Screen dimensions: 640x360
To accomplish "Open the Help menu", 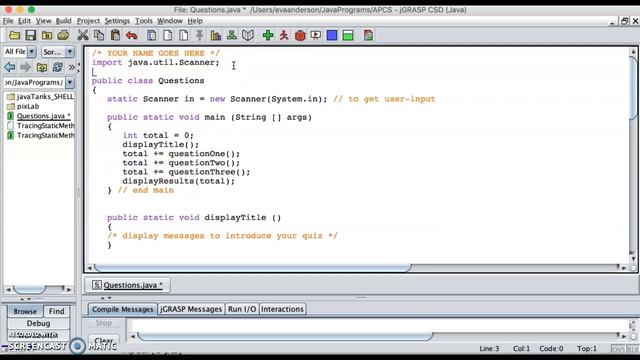I will tap(195, 21).
